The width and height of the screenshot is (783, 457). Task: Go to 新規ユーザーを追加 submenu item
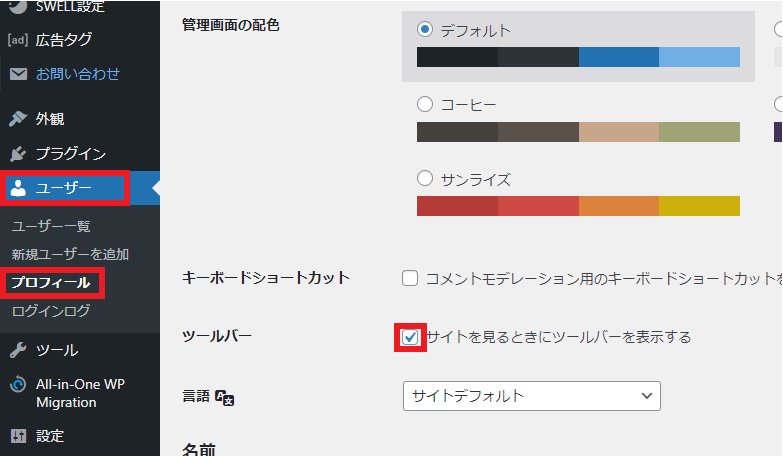tap(70, 254)
